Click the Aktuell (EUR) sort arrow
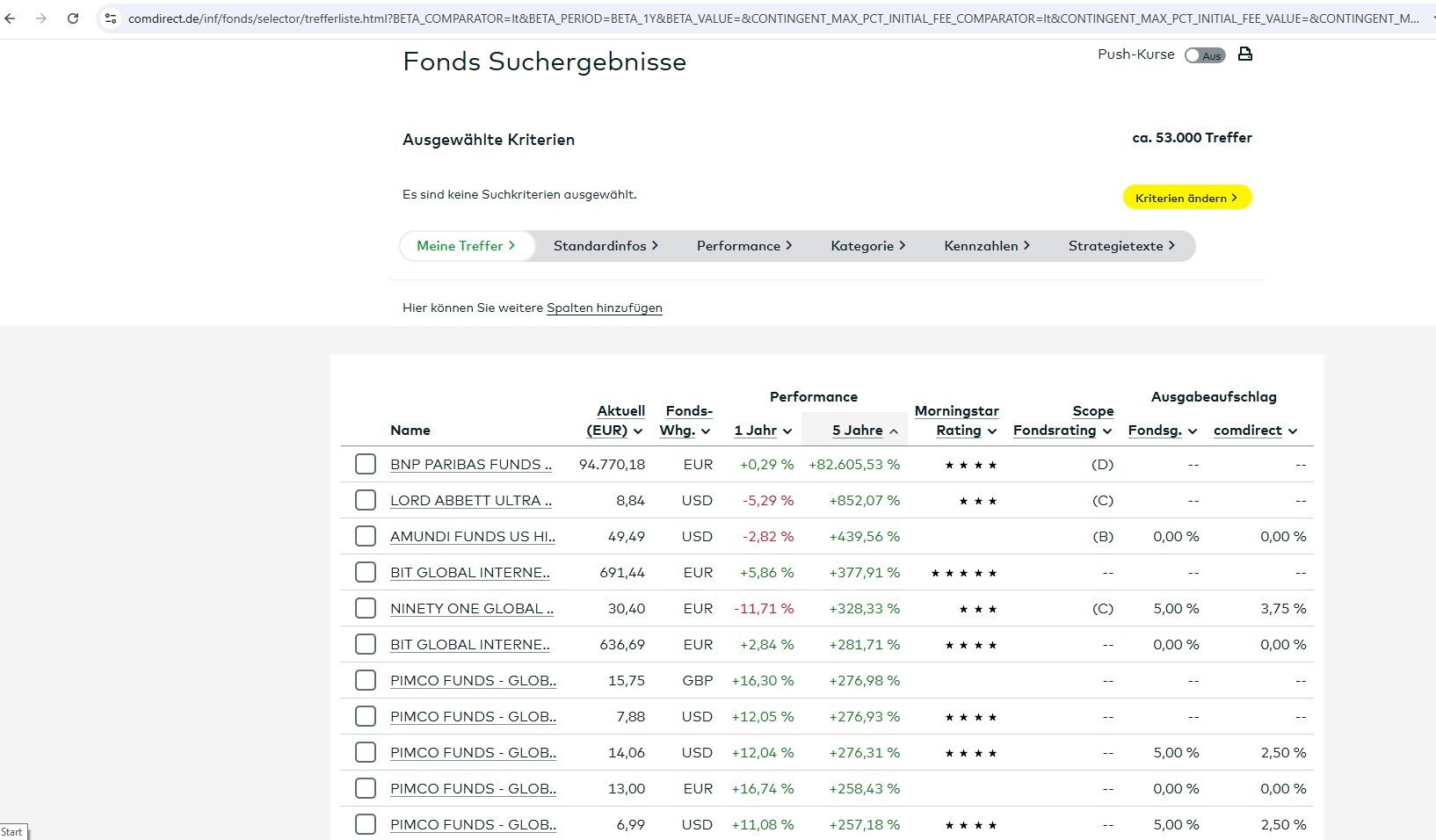The image size is (1436, 840). [637, 431]
